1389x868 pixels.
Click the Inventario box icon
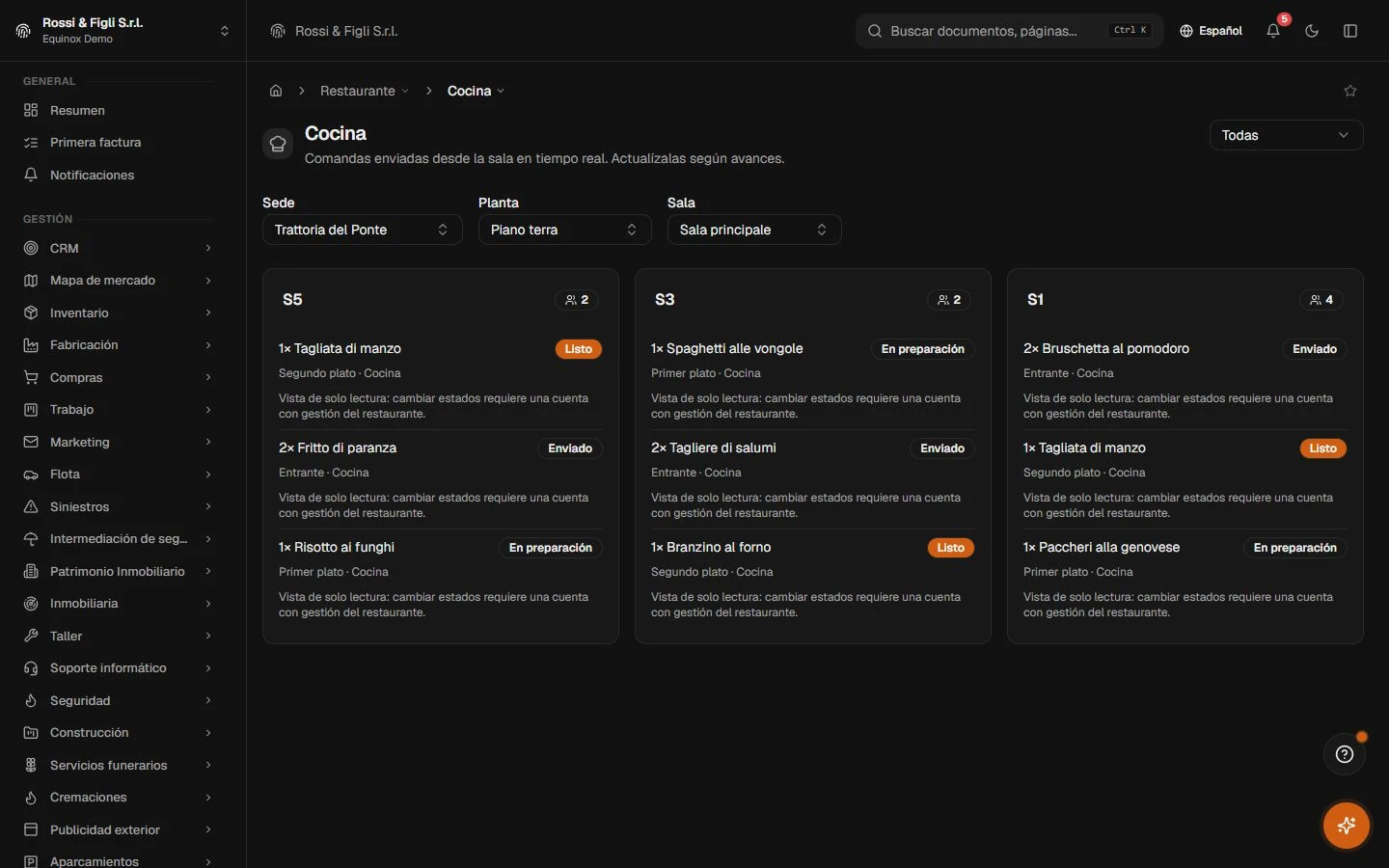tap(31, 312)
